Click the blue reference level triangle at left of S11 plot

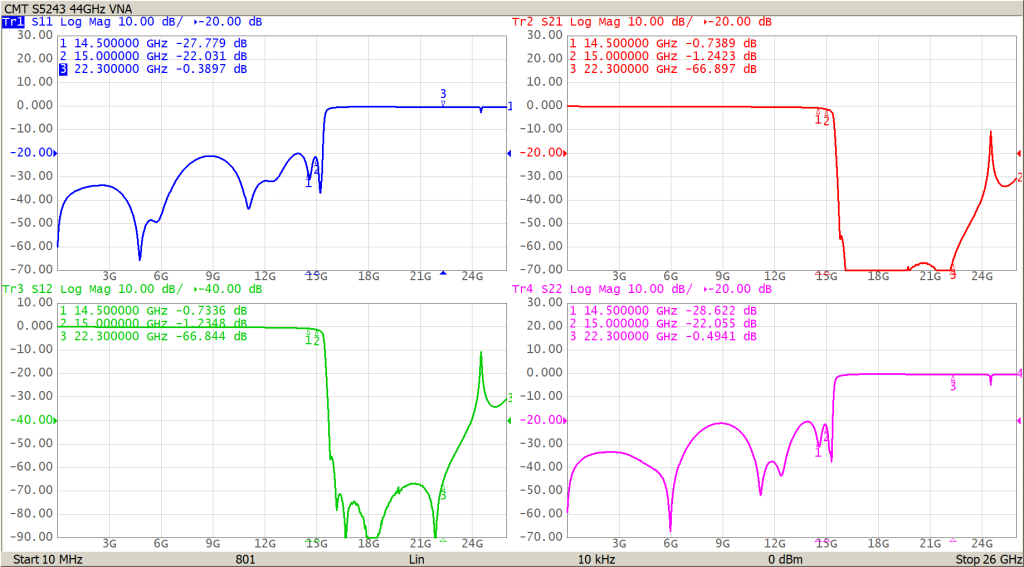pyautogui.click(x=56, y=153)
